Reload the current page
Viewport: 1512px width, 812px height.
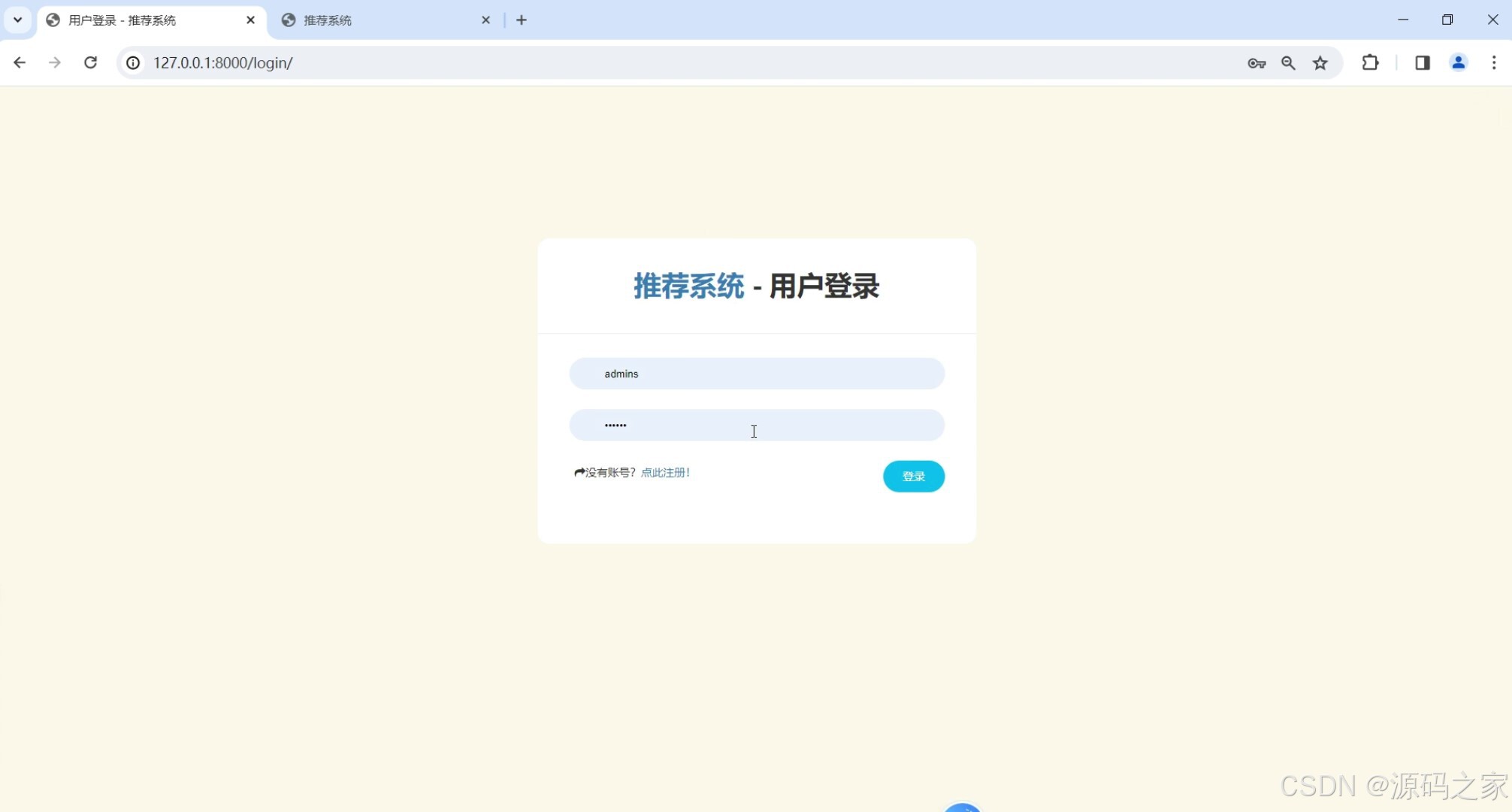pyautogui.click(x=90, y=62)
